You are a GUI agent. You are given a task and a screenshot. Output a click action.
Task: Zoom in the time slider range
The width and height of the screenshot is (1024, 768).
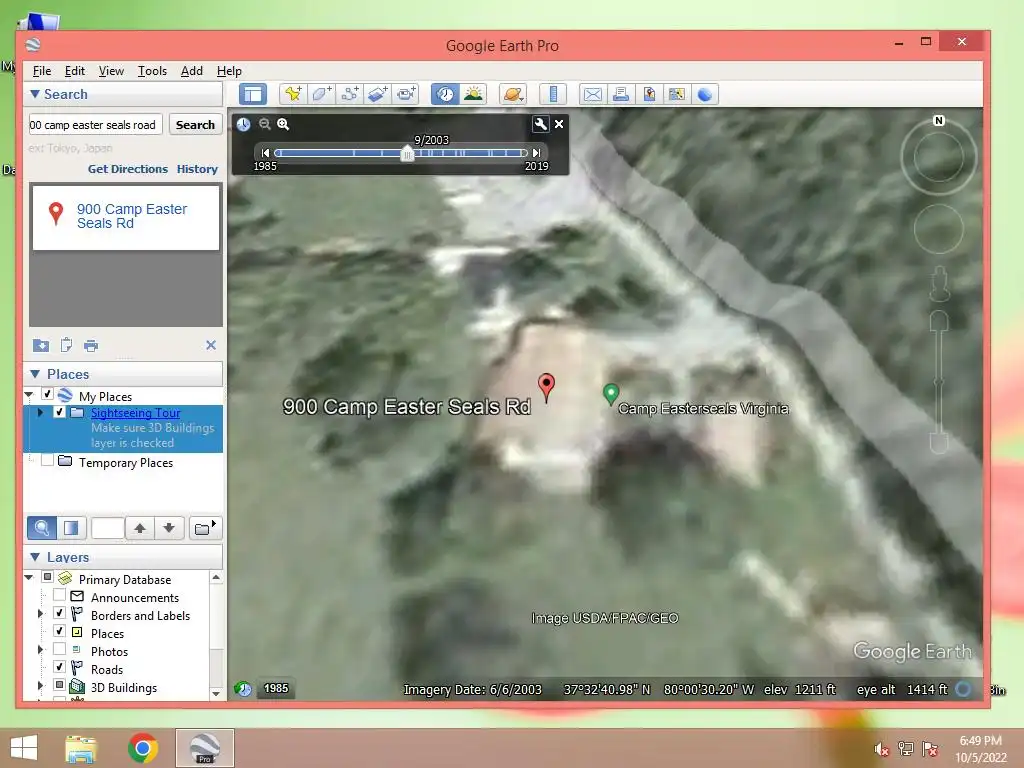click(x=283, y=124)
